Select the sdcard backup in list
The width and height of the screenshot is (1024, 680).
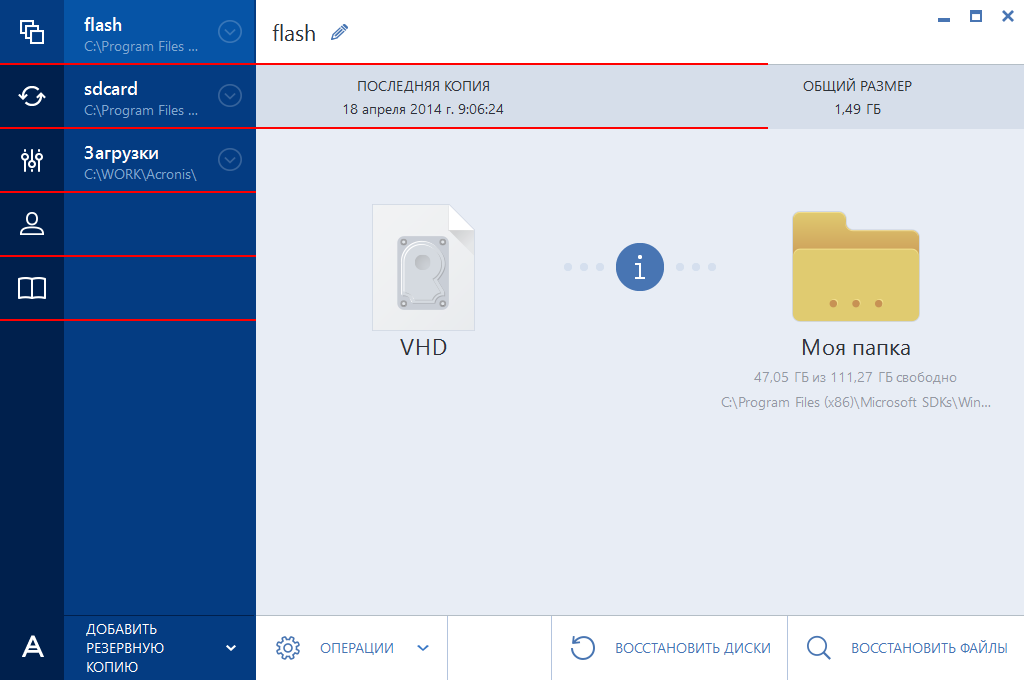[x=160, y=96]
